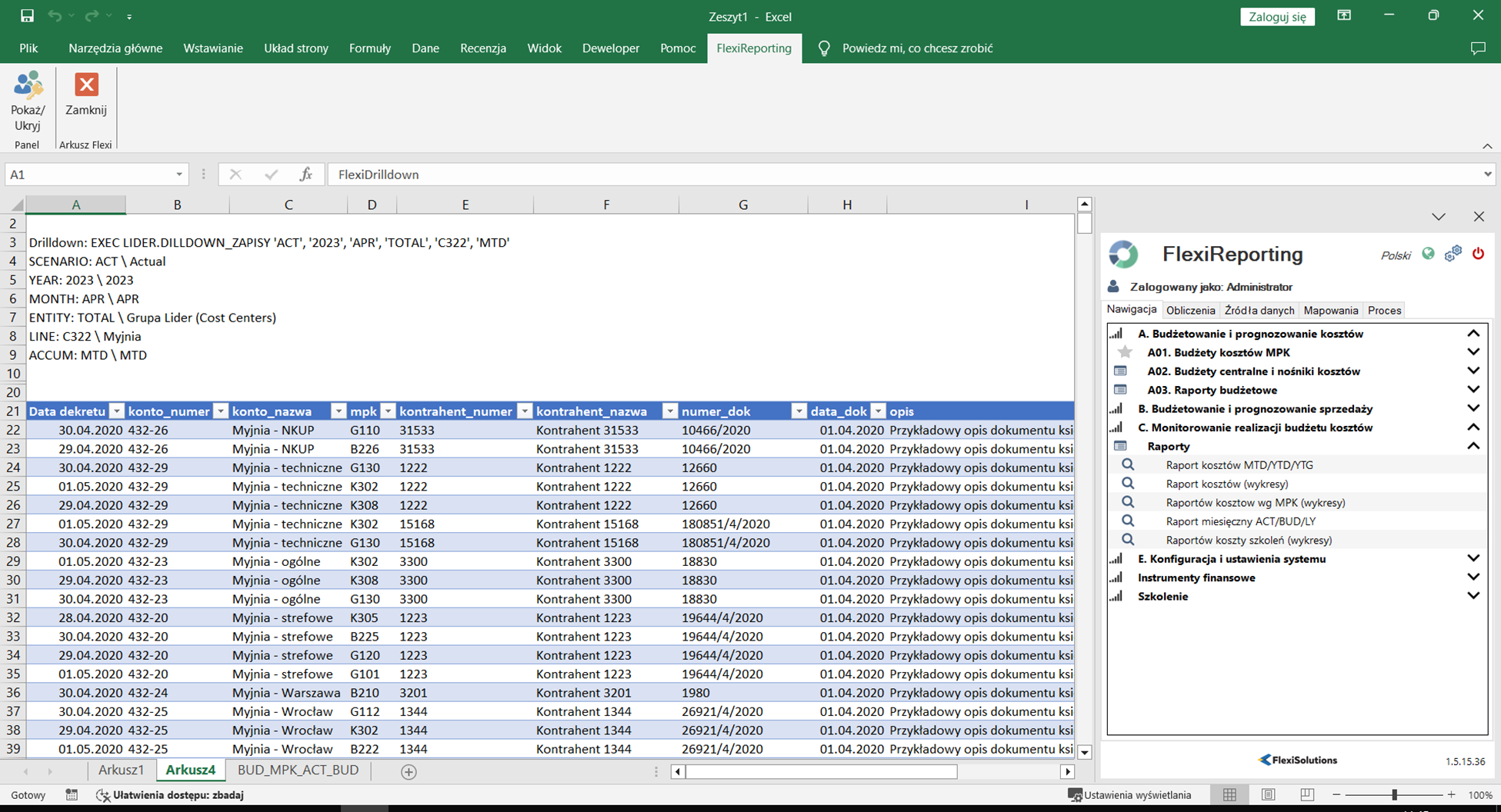This screenshot has width=1501, height=812.
Task: Collapse the Raporty section chevron
Action: [x=1473, y=446]
